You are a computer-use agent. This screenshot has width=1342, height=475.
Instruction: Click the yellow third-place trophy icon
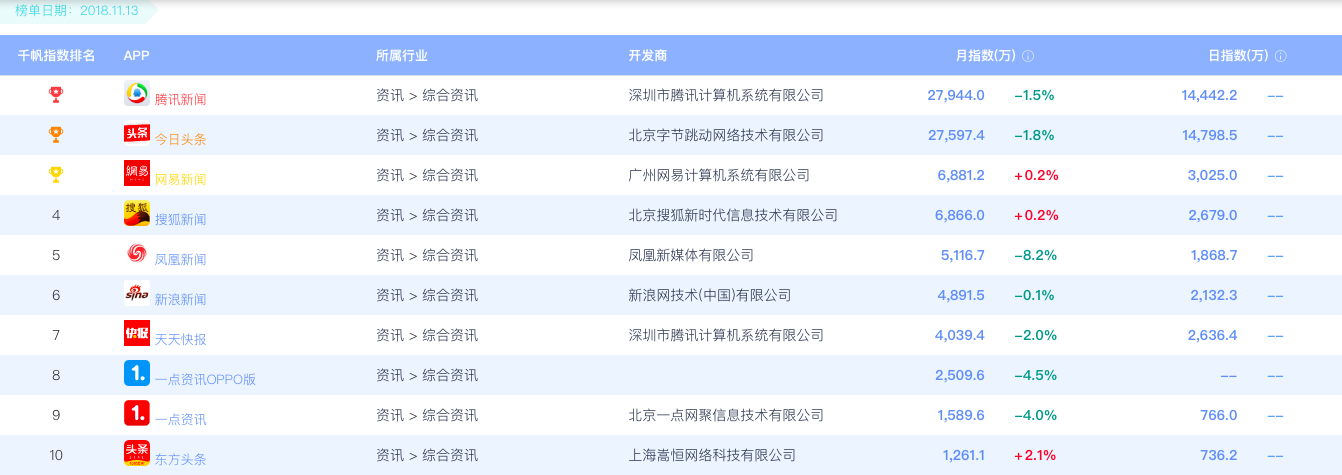(x=56, y=174)
